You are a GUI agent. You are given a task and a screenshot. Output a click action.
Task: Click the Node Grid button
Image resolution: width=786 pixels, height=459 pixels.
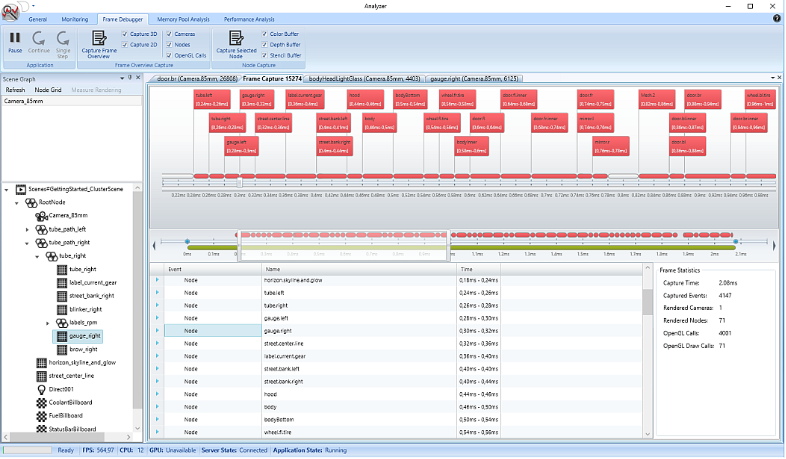coord(48,90)
